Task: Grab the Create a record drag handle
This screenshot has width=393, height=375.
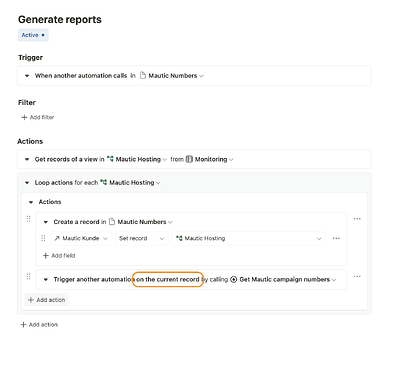Action: (28, 219)
